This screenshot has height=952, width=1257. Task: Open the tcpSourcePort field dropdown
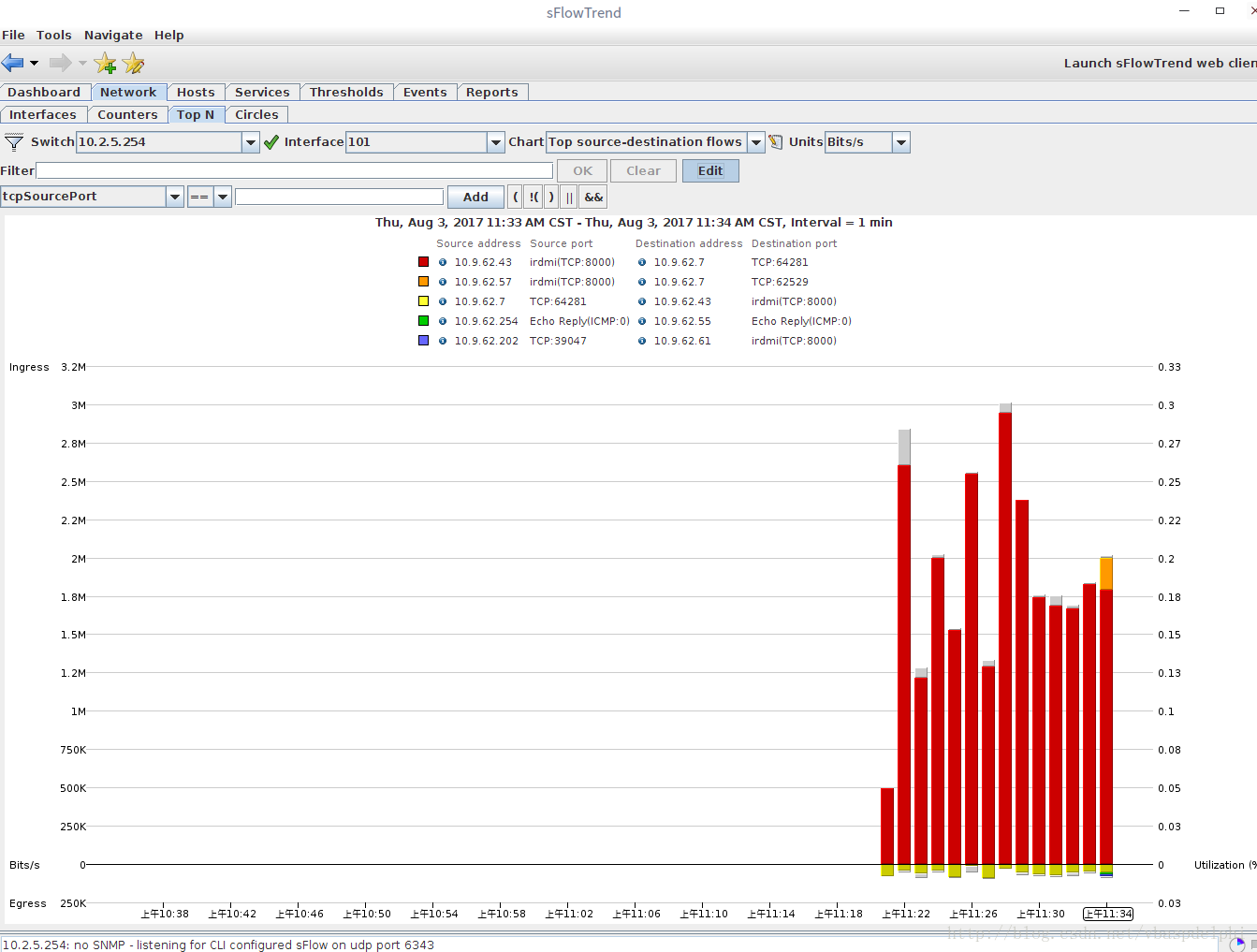(x=175, y=197)
